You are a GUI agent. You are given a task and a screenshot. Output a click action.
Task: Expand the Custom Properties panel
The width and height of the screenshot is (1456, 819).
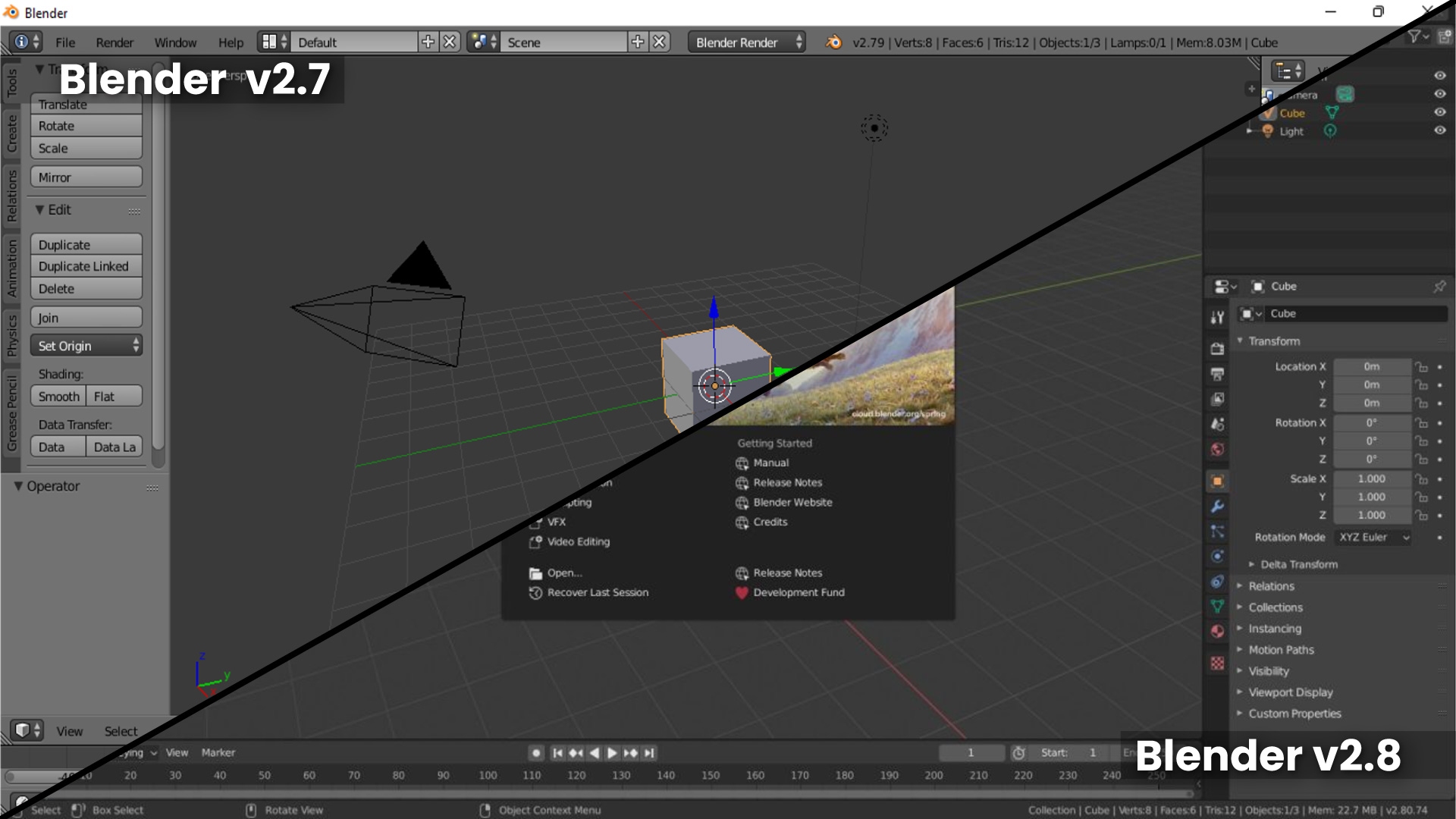pyautogui.click(x=1289, y=714)
